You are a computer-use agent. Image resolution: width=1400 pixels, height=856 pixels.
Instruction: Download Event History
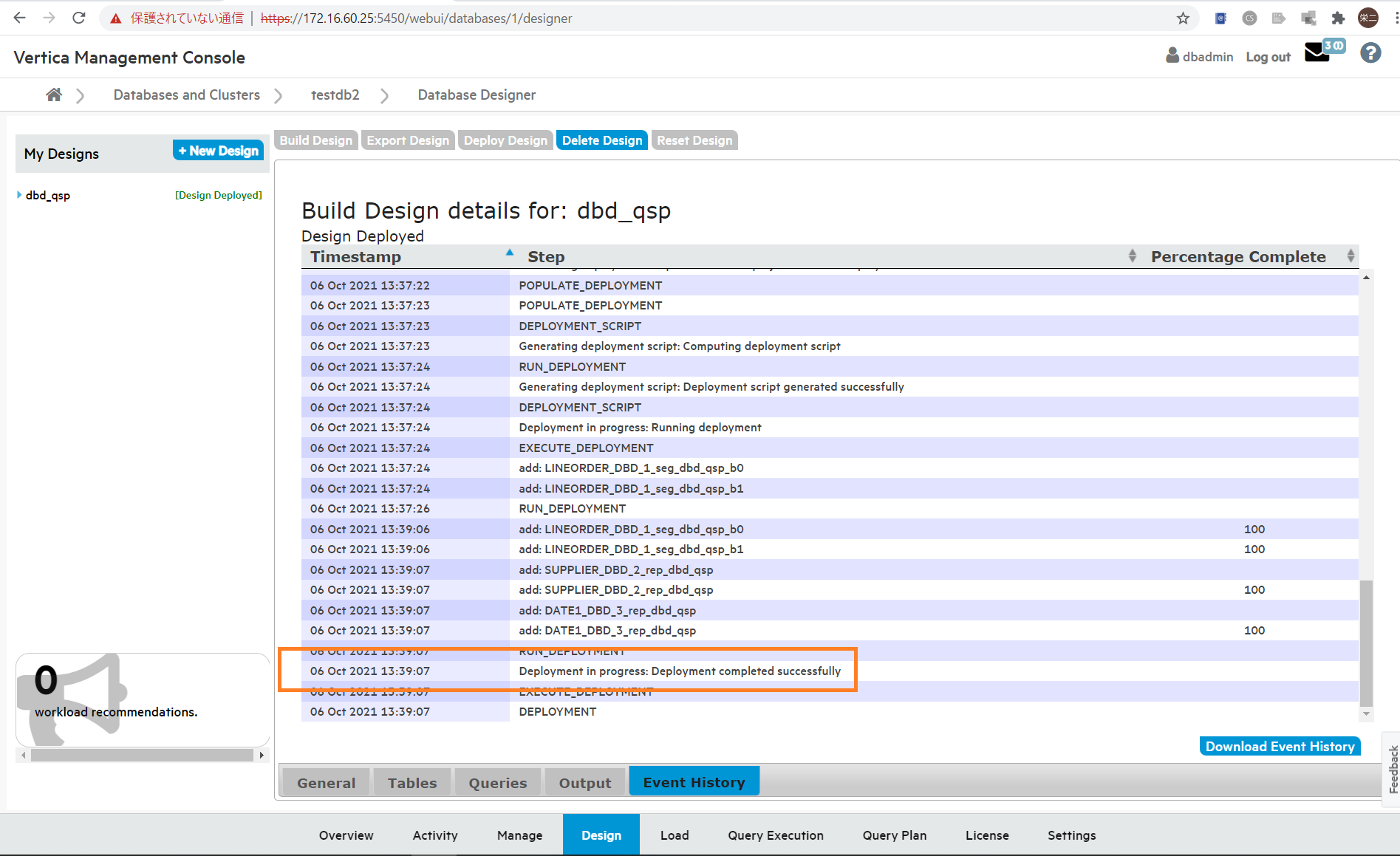pyautogui.click(x=1280, y=747)
